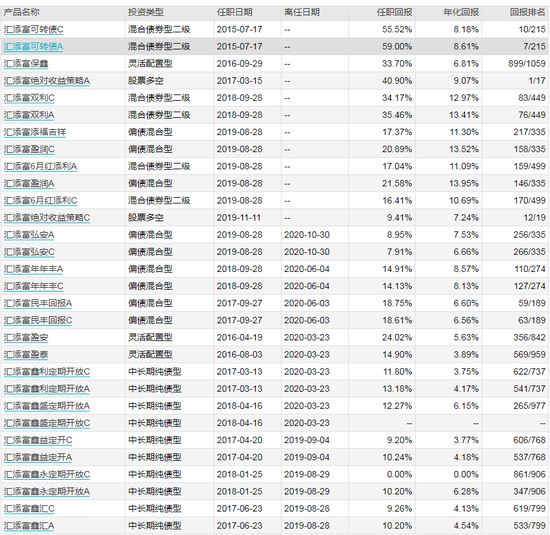The image size is (550, 535).
Task: Select return value 7.91%
Action: (400, 252)
